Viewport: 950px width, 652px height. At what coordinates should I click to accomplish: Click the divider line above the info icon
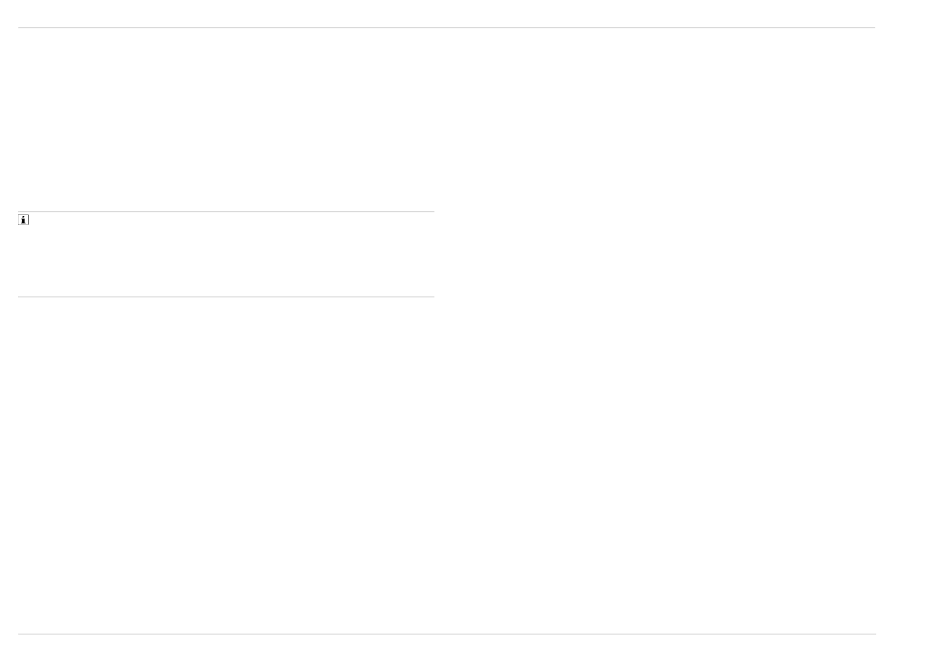pyautogui.click(x=226, y=211)
